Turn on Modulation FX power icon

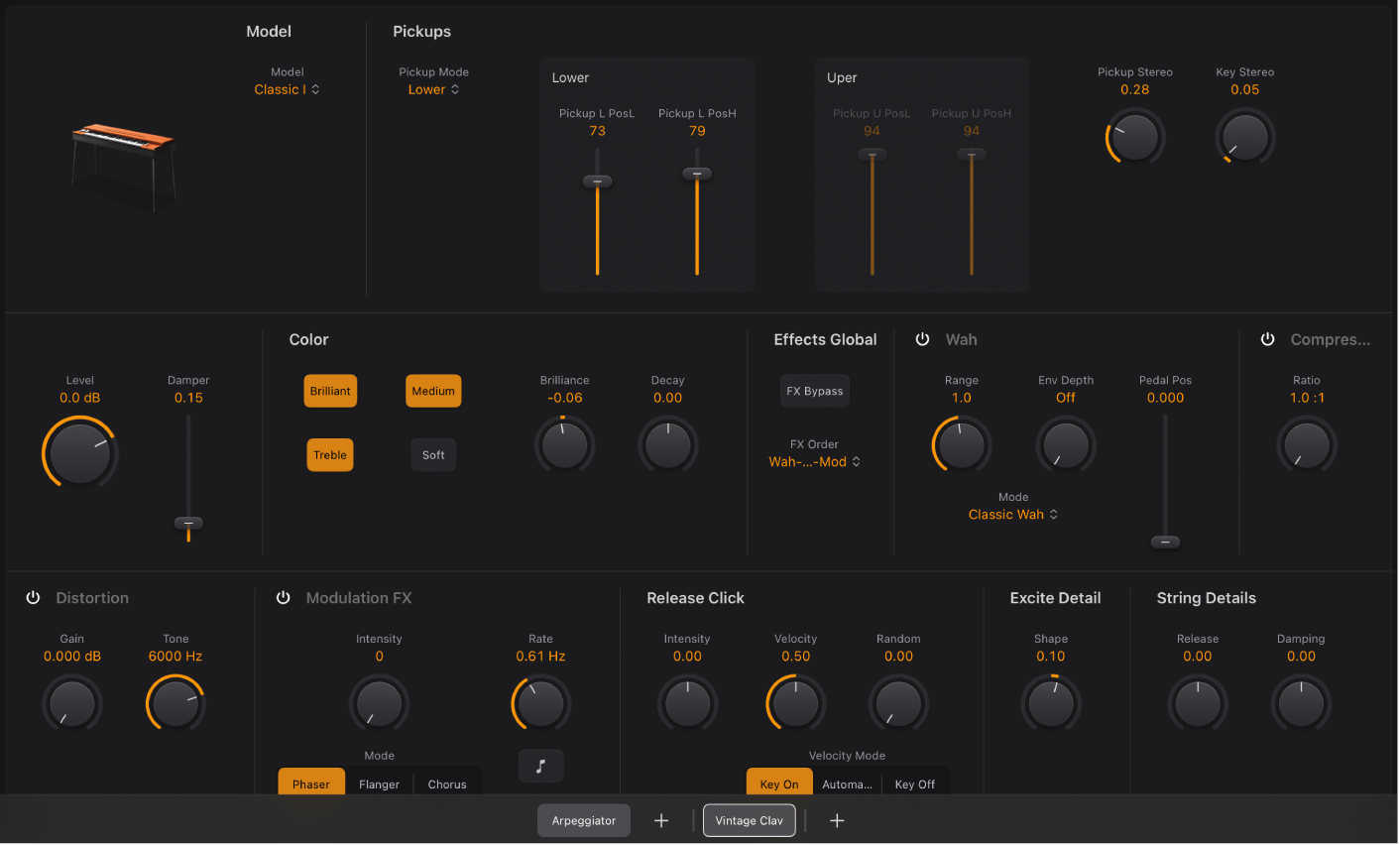point(283,598)
